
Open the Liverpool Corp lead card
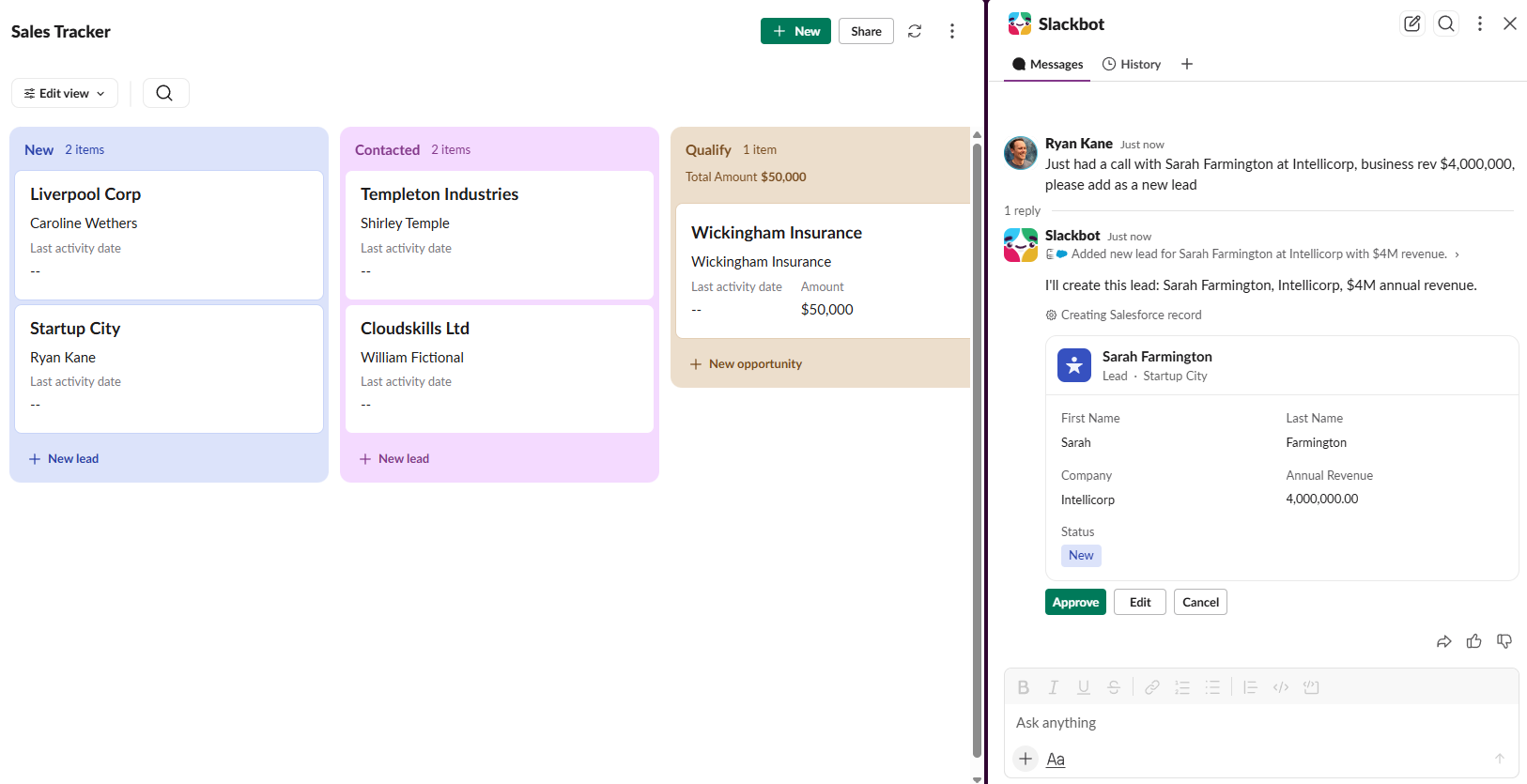169,235
